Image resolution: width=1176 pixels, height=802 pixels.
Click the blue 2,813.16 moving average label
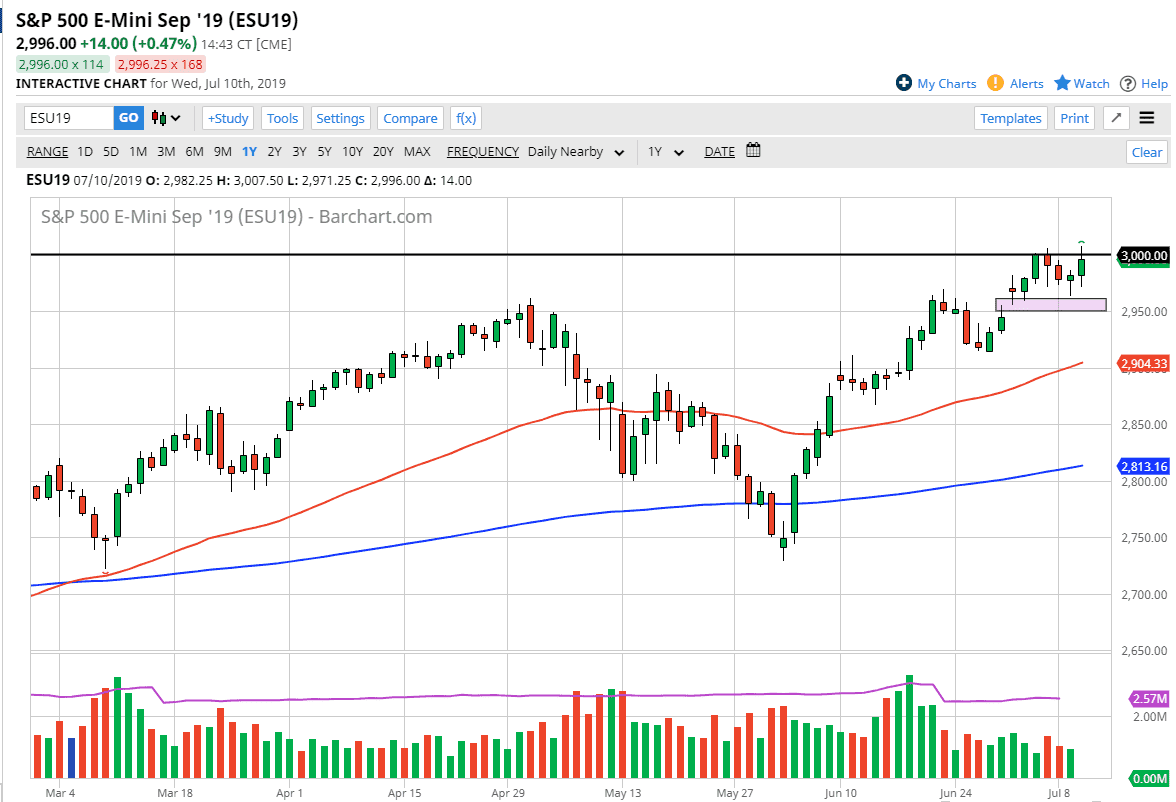coord(1144,467)
